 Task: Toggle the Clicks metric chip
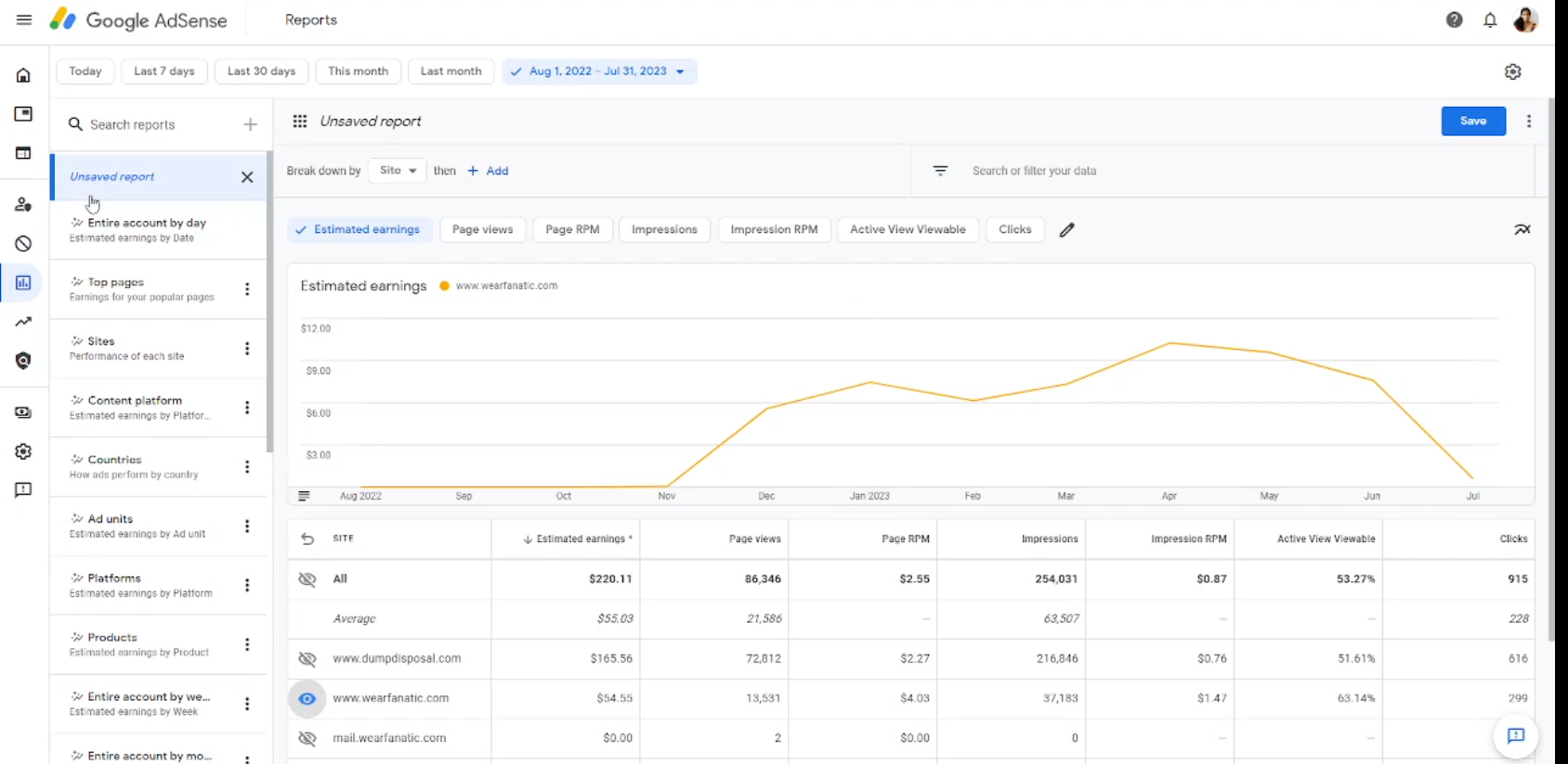click(1014, 229)
